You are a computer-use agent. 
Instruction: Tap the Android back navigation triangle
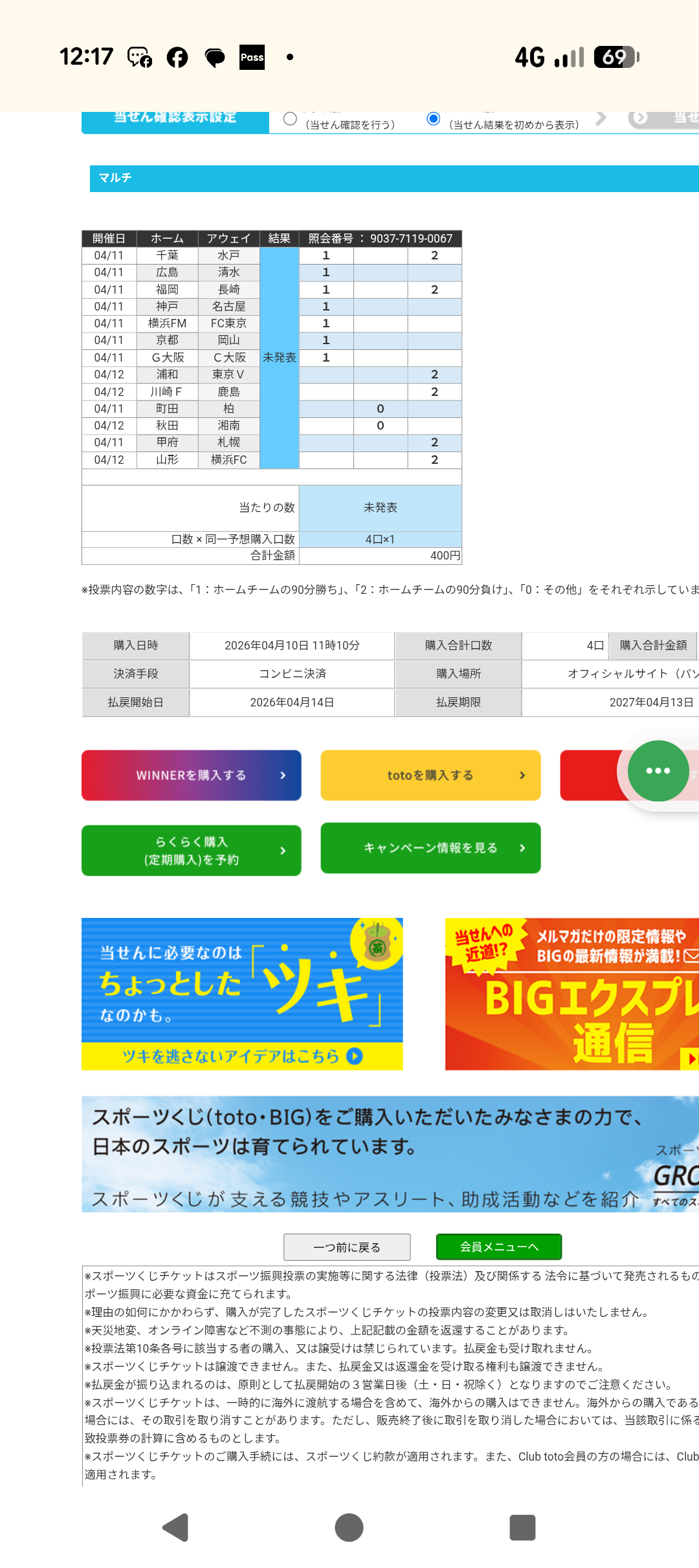[175, 1528]
